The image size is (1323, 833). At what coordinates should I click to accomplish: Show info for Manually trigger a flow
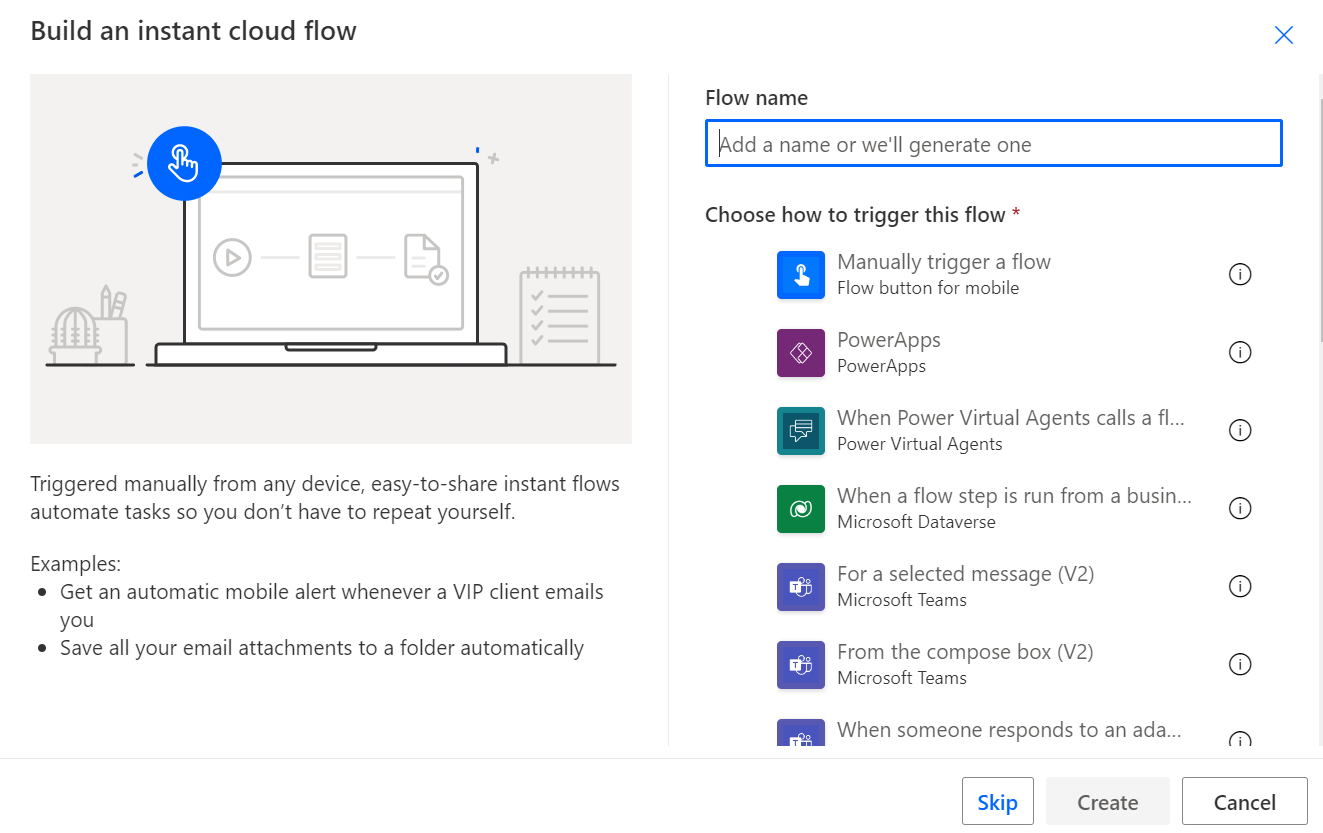[x=1240, y=274]
